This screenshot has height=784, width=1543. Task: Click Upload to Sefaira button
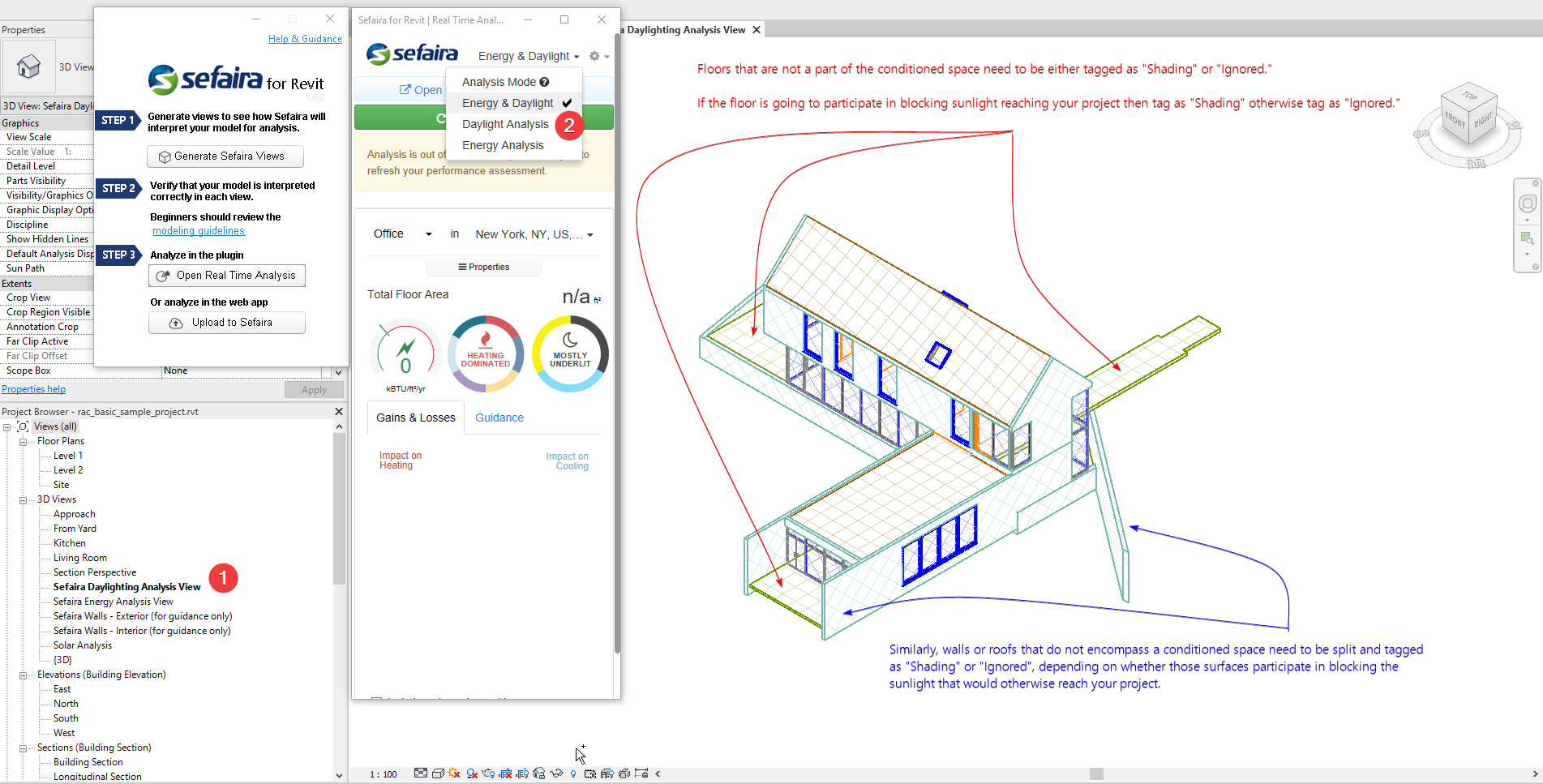tap(227, 323)
